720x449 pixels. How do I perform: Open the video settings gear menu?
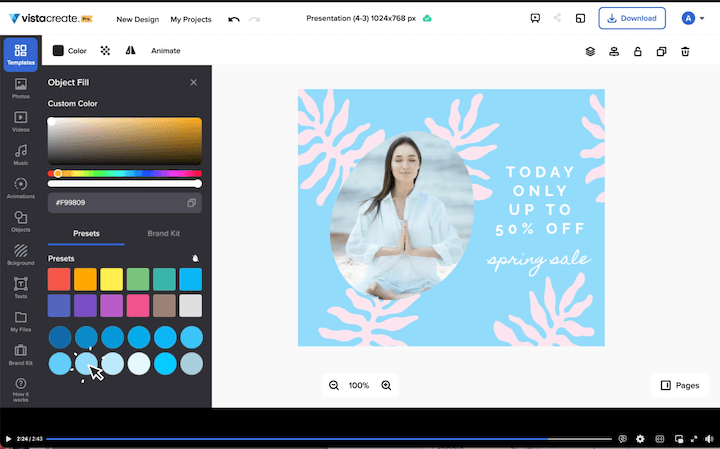pyautogui.click(x=640, y=438)
